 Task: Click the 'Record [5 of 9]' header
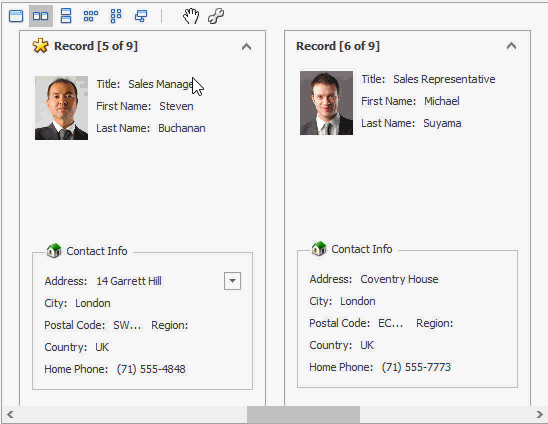click(96, 46)
